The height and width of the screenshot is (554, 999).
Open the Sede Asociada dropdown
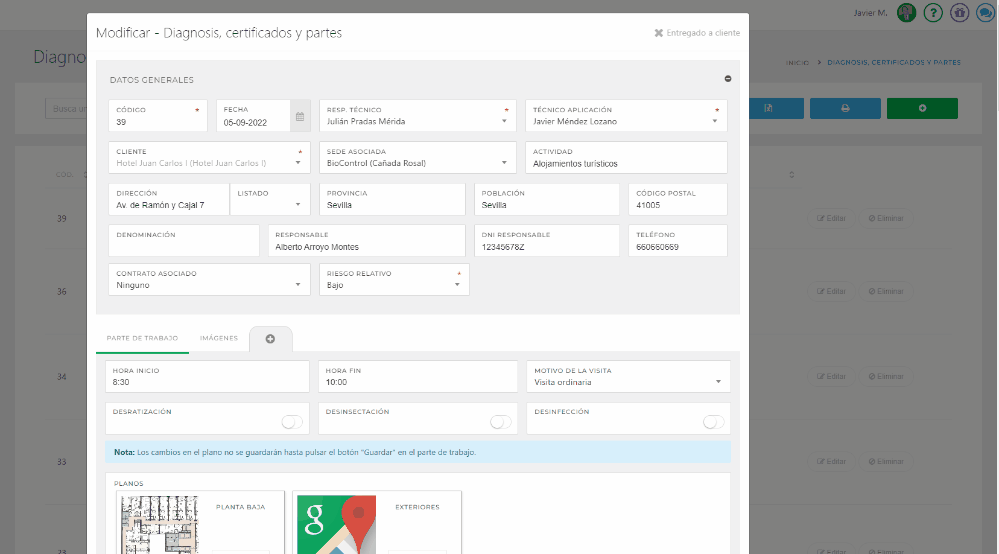coord(417,162)
